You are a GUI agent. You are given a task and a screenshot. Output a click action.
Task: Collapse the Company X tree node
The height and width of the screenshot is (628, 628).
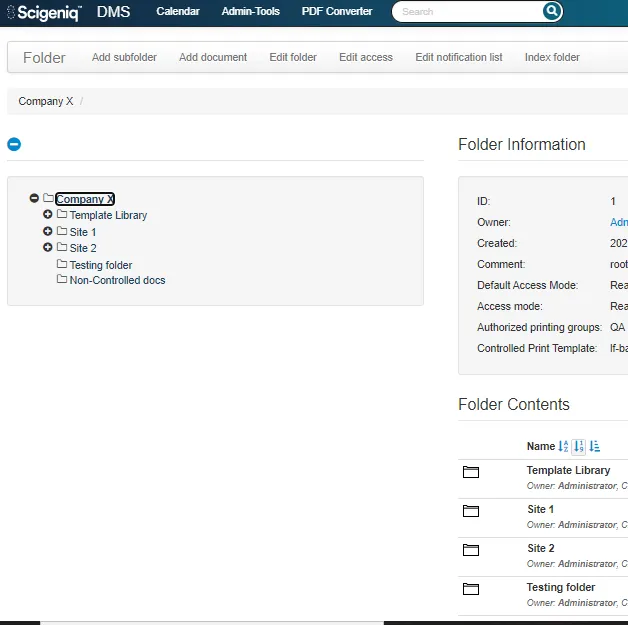(34, 199)
